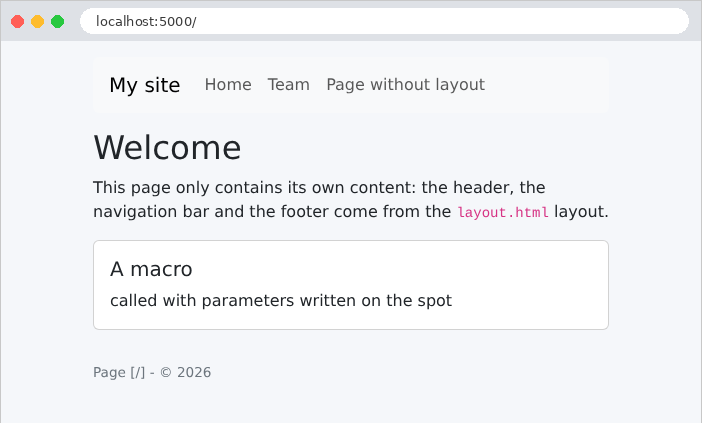This screenshot has height=423, width=702.
Task: Click the red close window button
Action: click(17, 21)
